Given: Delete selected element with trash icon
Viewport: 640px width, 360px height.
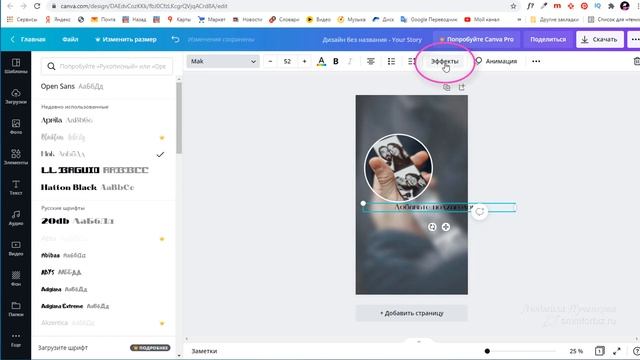Looking at the screenshot, I should [x=636, y=61].
